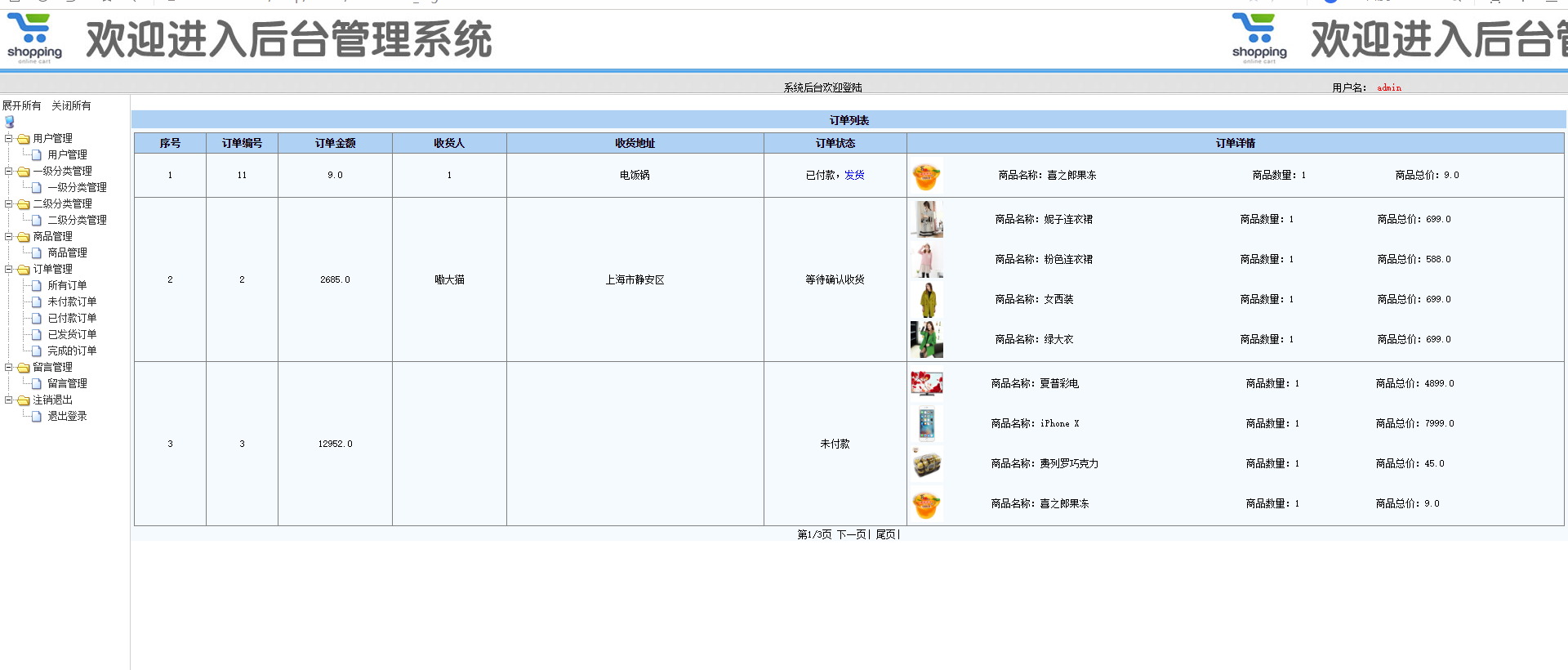Click the 第1/3页 page indicator
This screenshot has width=1568, height=670.
(814, 534)
